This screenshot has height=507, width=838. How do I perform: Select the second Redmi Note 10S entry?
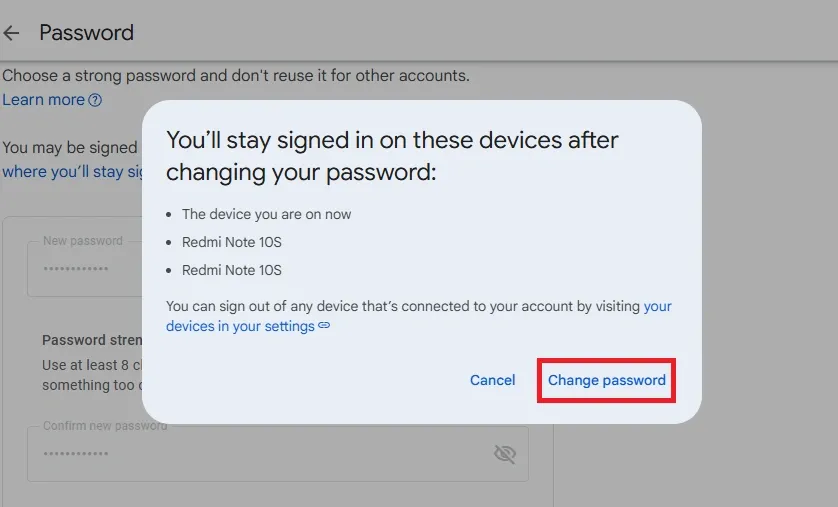tap(231, 270)
